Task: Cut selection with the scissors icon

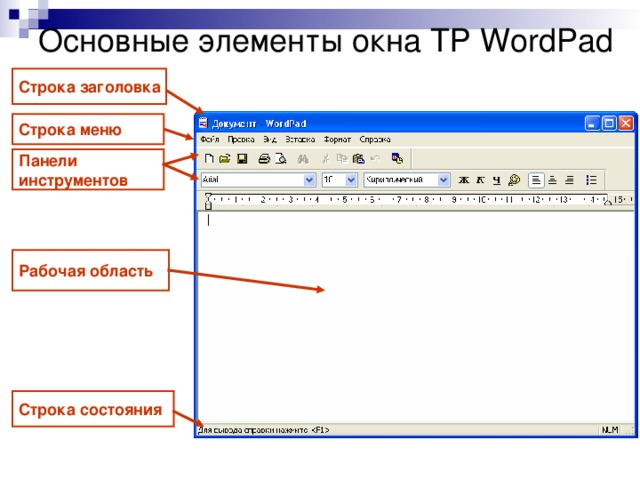Action: coord(325,159)
